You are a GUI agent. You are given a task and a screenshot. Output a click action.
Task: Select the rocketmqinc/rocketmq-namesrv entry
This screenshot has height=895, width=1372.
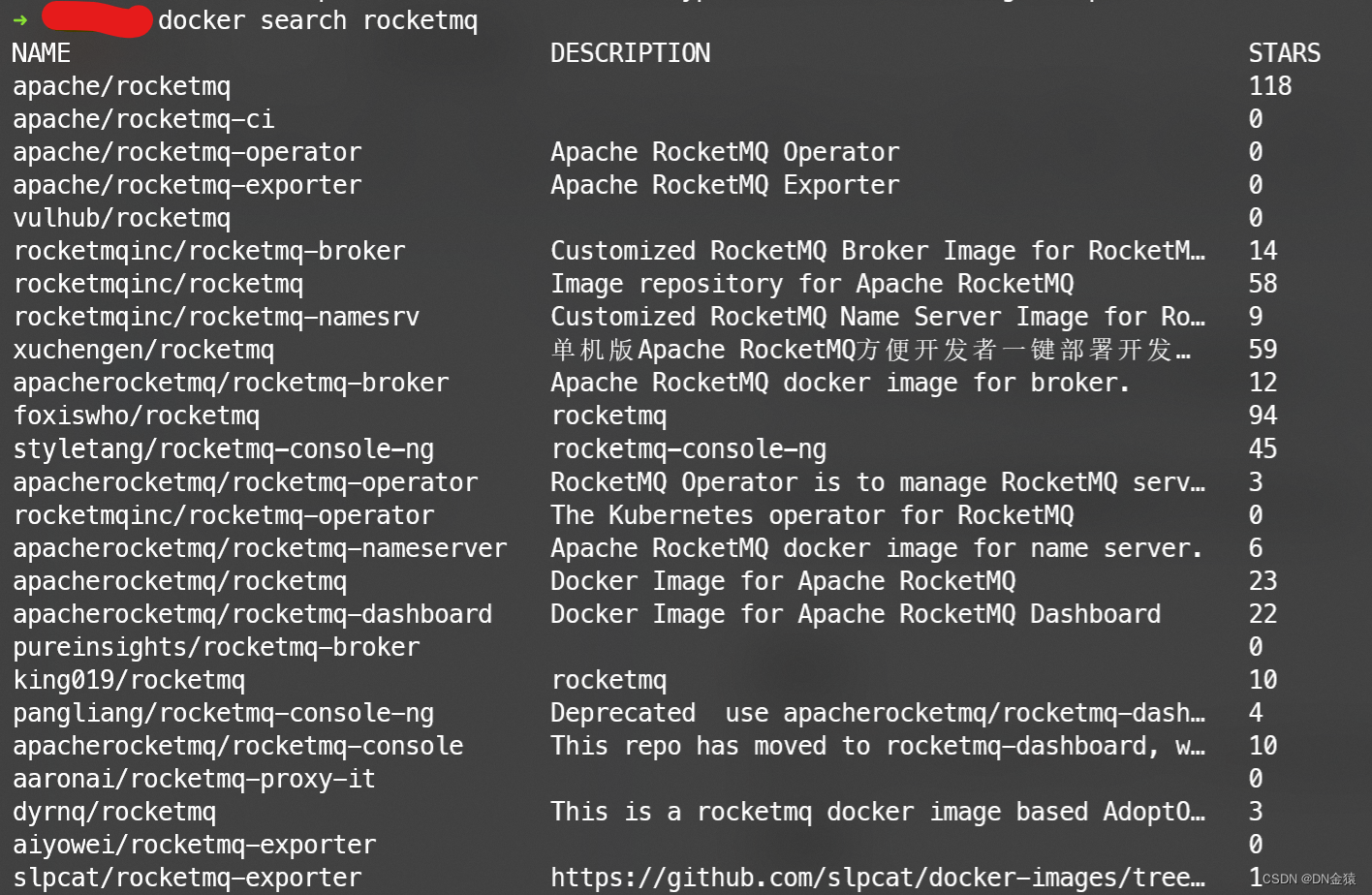tap(215, 317)
